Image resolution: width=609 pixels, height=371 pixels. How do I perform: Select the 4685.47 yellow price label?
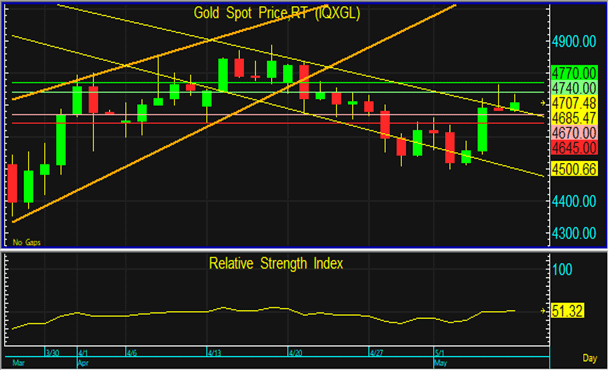[x=574, y=118]
